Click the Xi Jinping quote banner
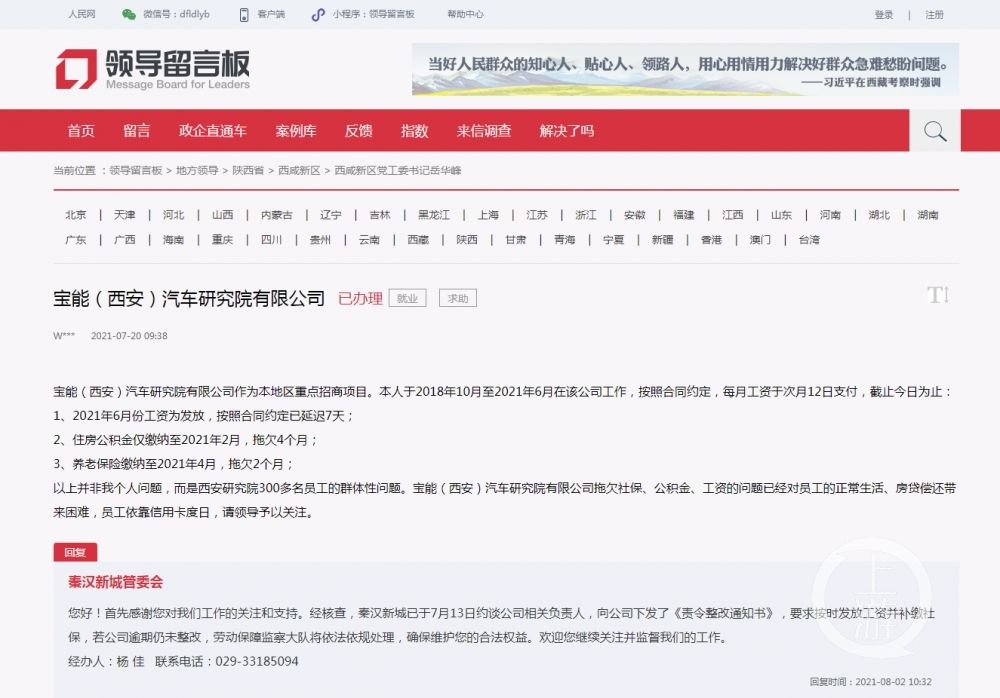Screen dimensions: 1000x698 click(685, 70)
